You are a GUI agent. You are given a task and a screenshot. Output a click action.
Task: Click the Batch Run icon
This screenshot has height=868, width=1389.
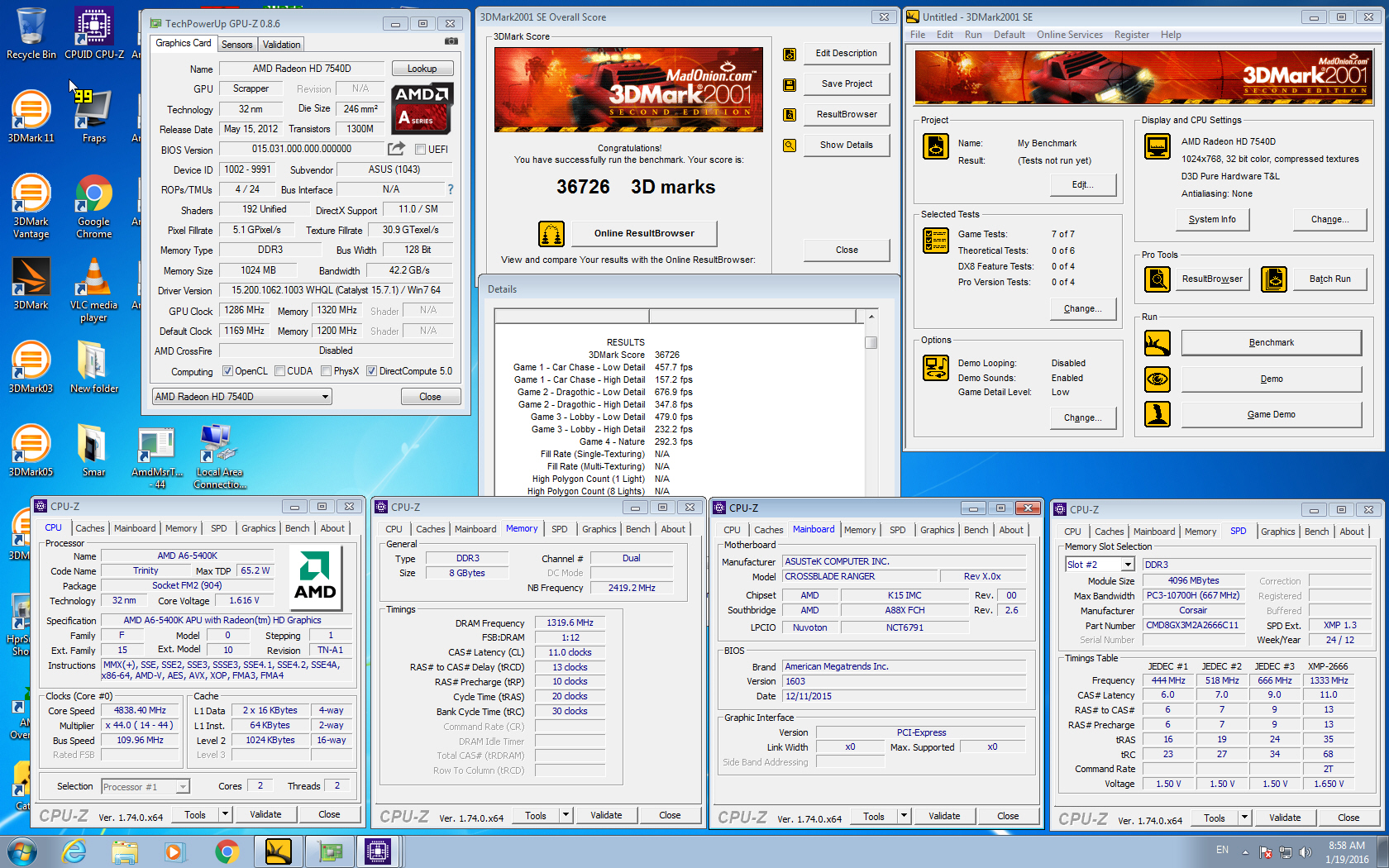click(1274, 279)
